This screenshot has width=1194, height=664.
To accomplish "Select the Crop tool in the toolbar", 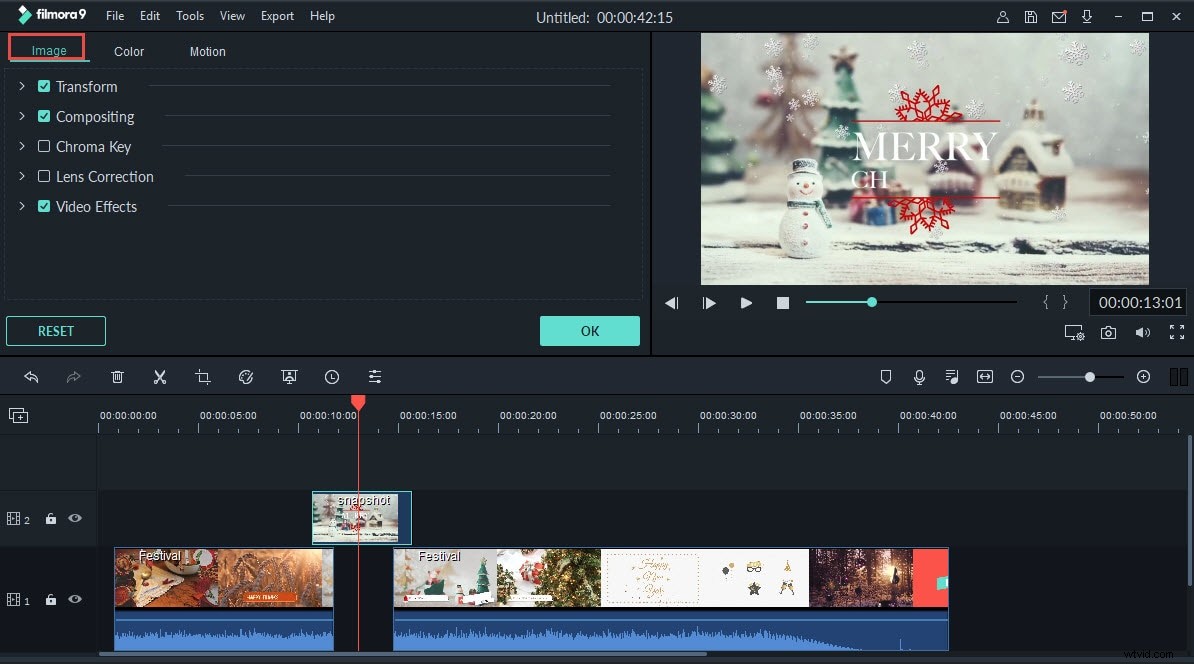I will click(x=203, y=377).
